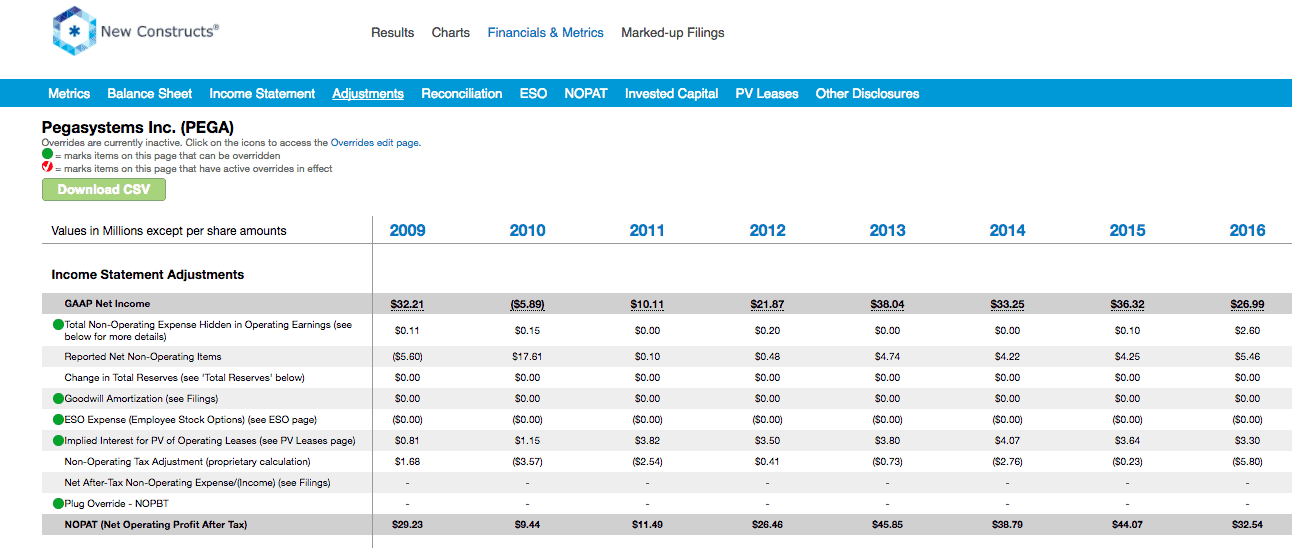Click the 2015 column header
Viewport: 1292px width, 548px height.
pos(1127,230)
